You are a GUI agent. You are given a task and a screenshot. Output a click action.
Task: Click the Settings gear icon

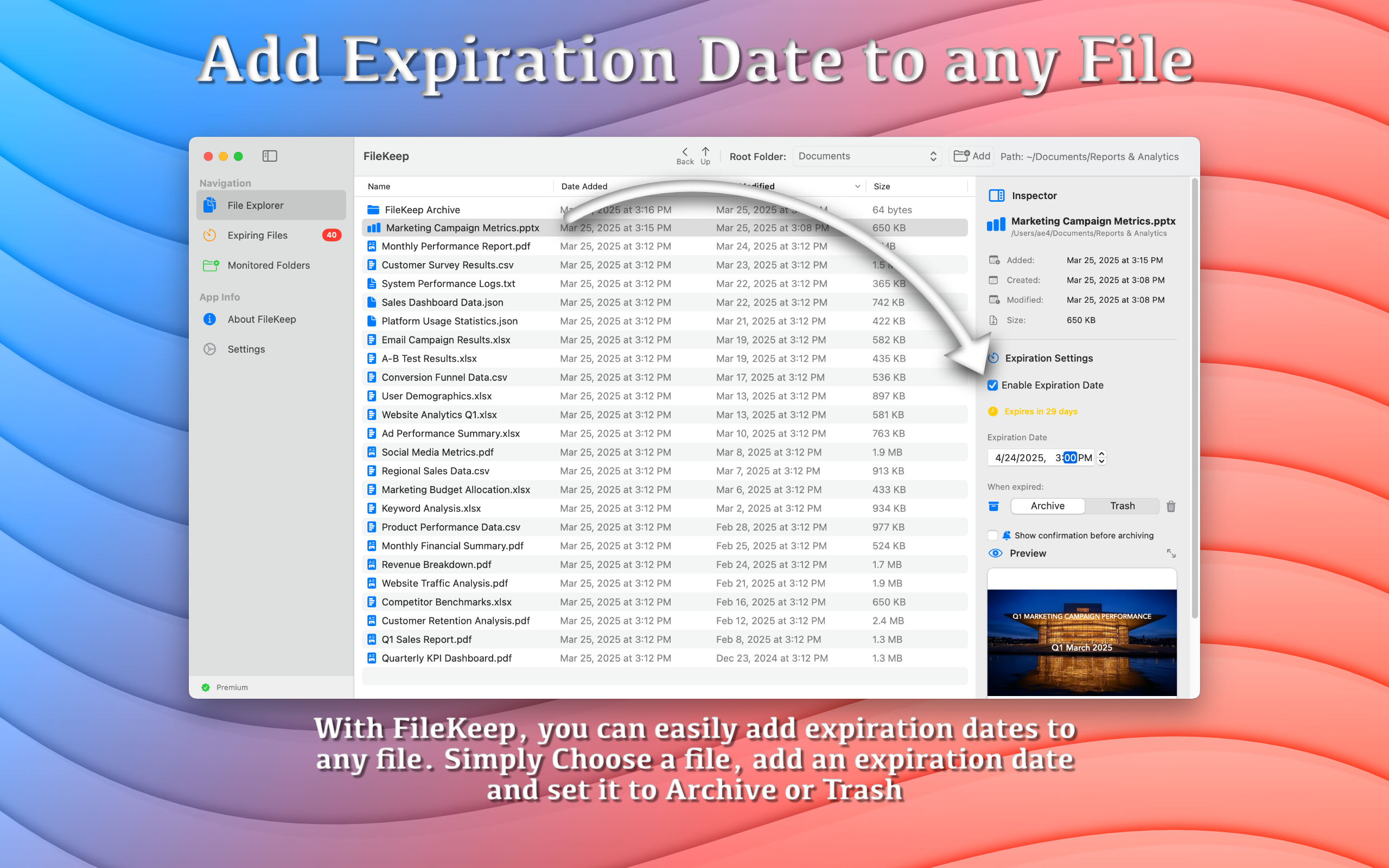[210, 349]
